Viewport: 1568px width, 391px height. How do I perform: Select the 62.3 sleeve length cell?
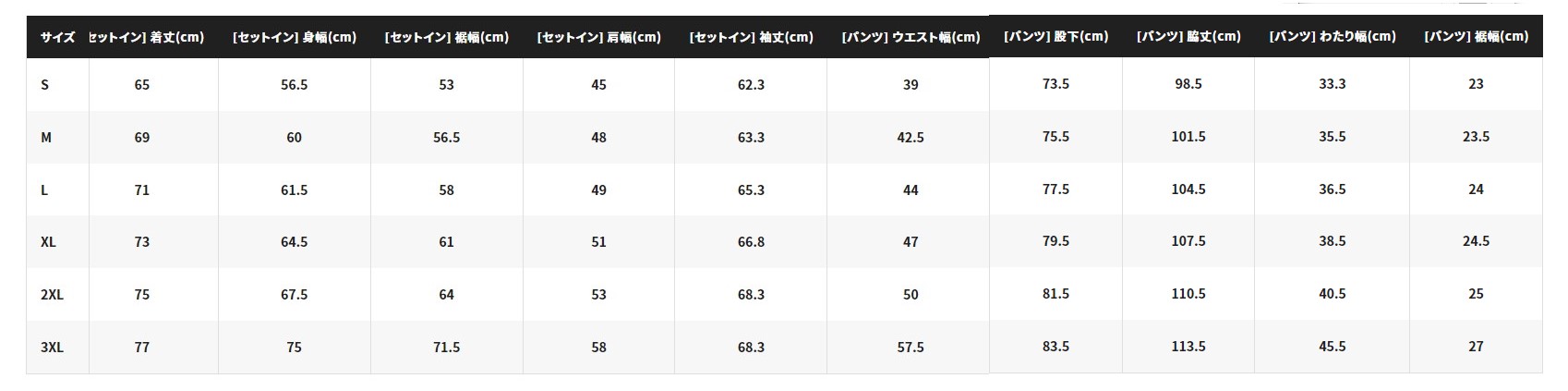click(x=752, y=85)
